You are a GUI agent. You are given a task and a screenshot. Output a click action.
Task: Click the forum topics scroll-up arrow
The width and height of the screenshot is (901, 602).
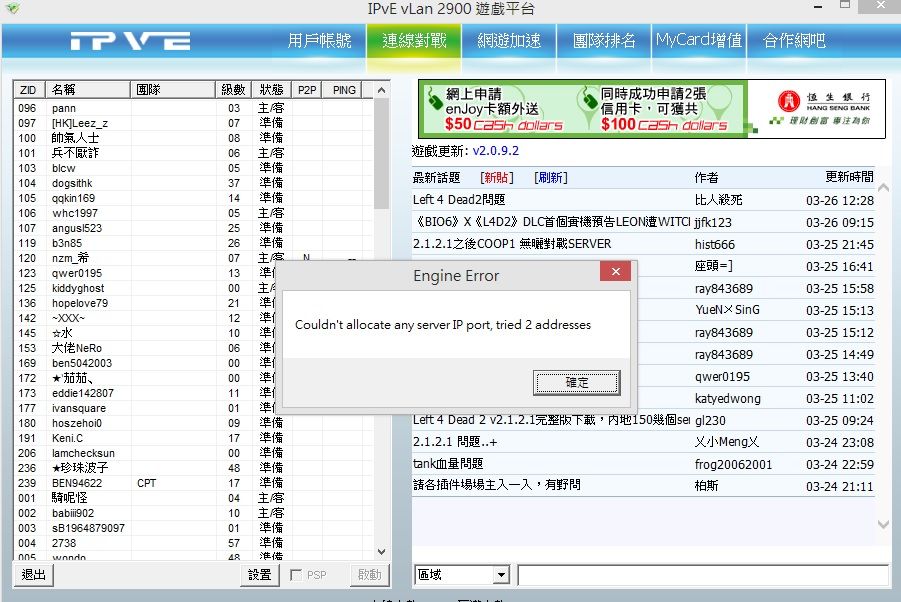coord(882,187)
